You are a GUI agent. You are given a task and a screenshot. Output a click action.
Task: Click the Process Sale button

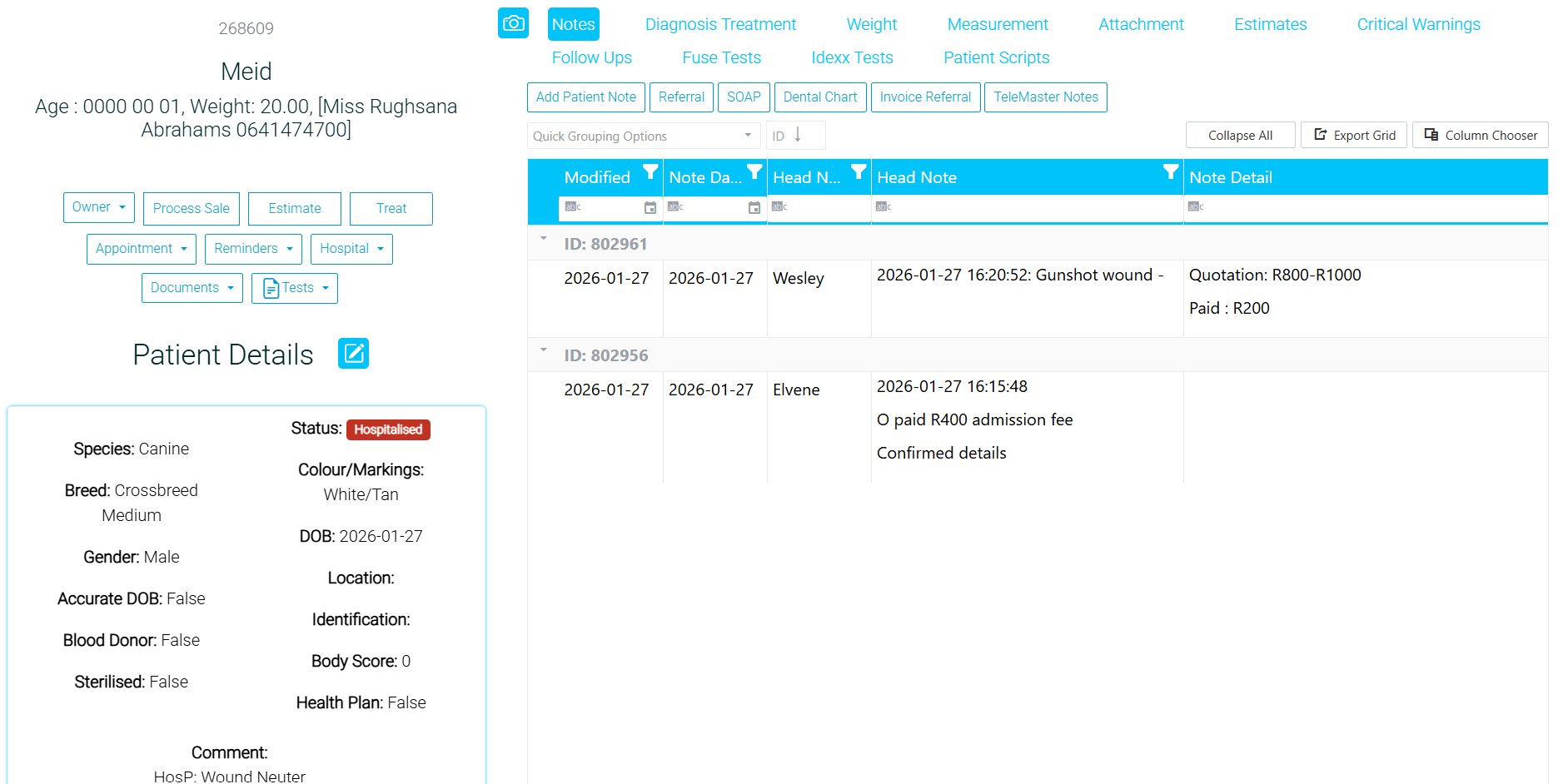192,209
